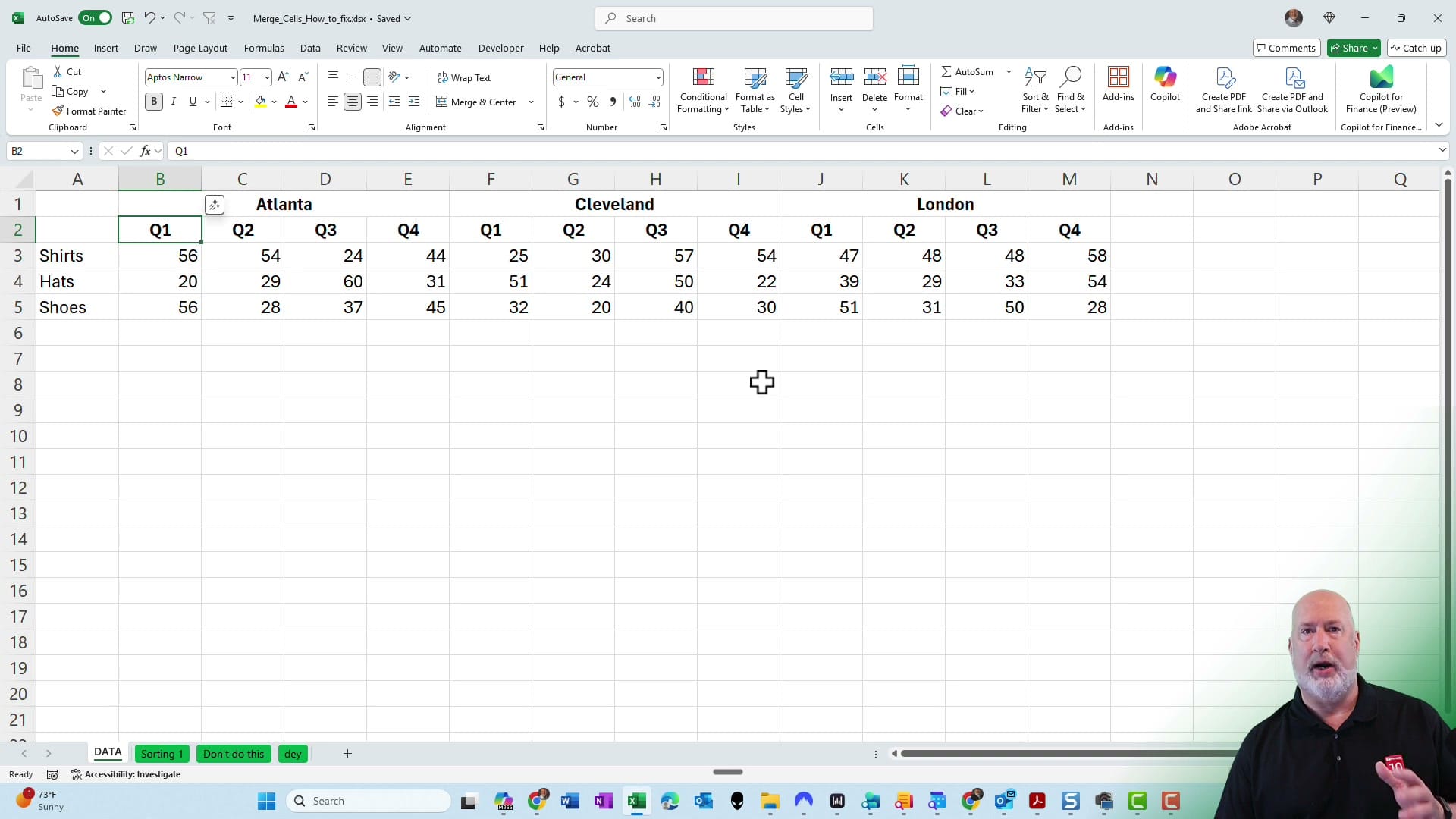Expand the Merge & Center dropdown arrow

[532, 102]
